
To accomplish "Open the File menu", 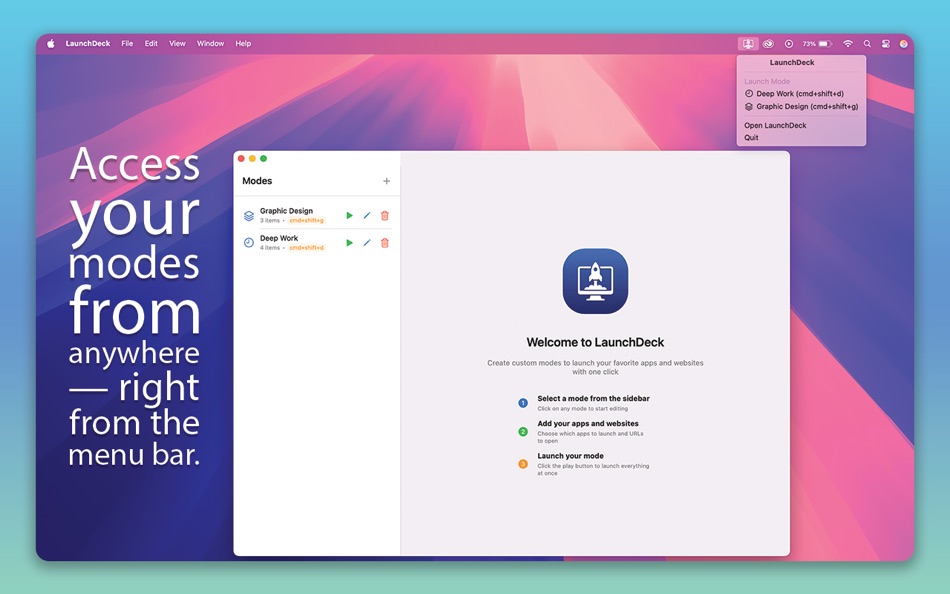I will pyautogui.click(x=127, y=44).
